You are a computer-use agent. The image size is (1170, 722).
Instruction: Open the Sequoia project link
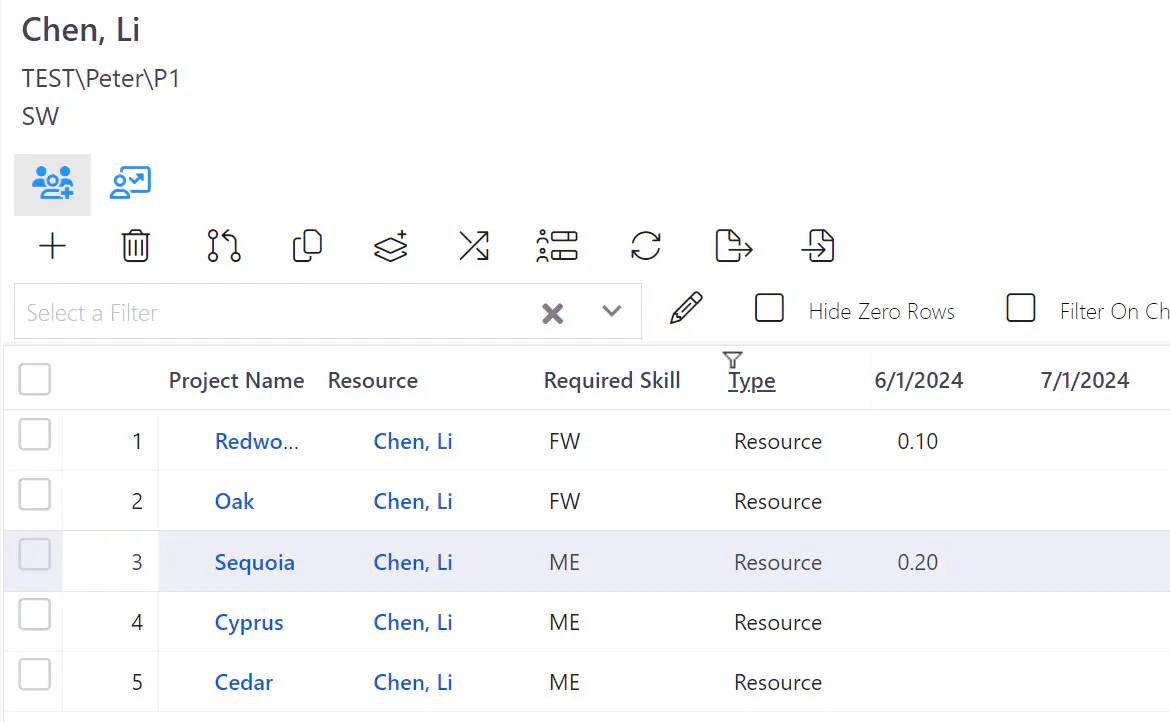254,562
